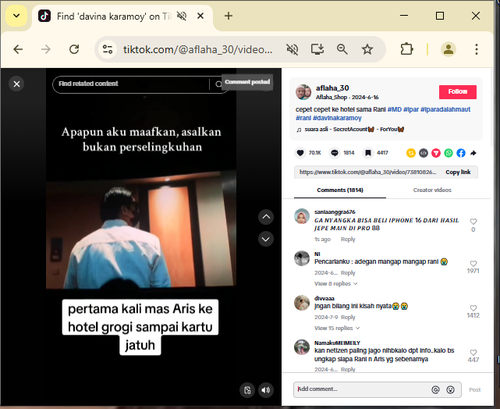
Task: Toggle site sound muted icon in address bar
Action: pos(292,49)
